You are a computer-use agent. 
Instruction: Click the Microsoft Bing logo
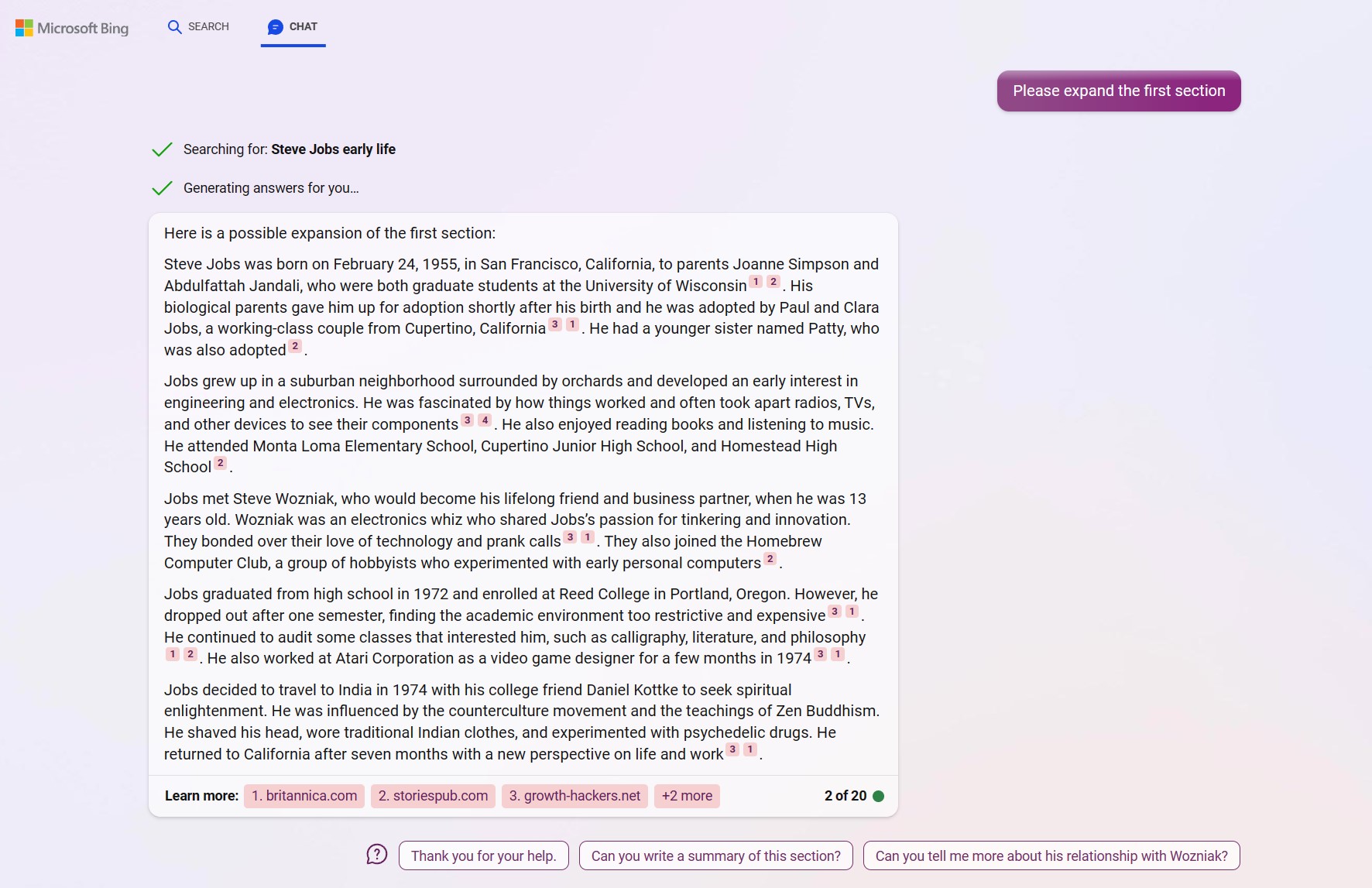(x=72, y=28)
